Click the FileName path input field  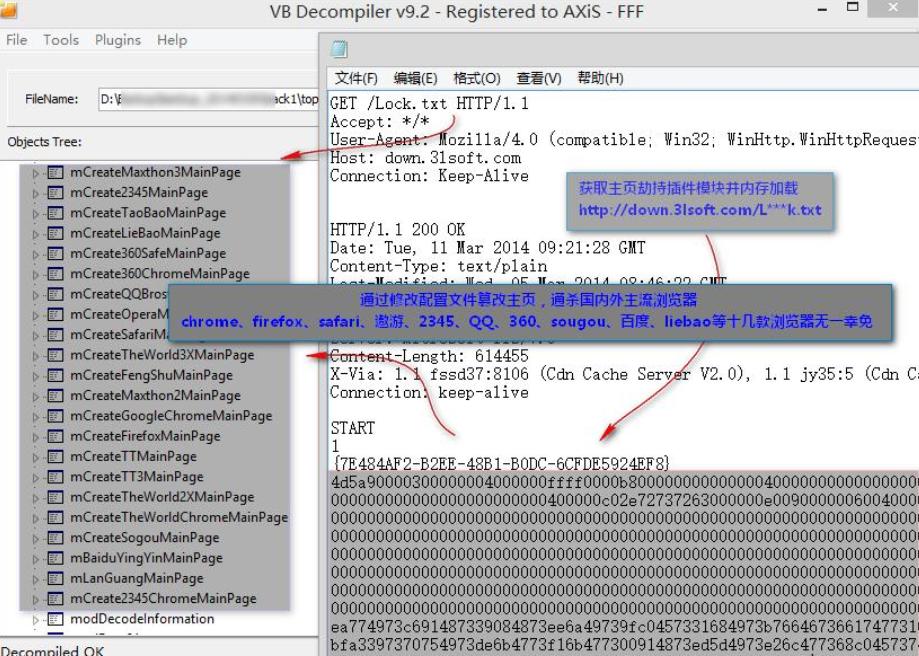209,99
